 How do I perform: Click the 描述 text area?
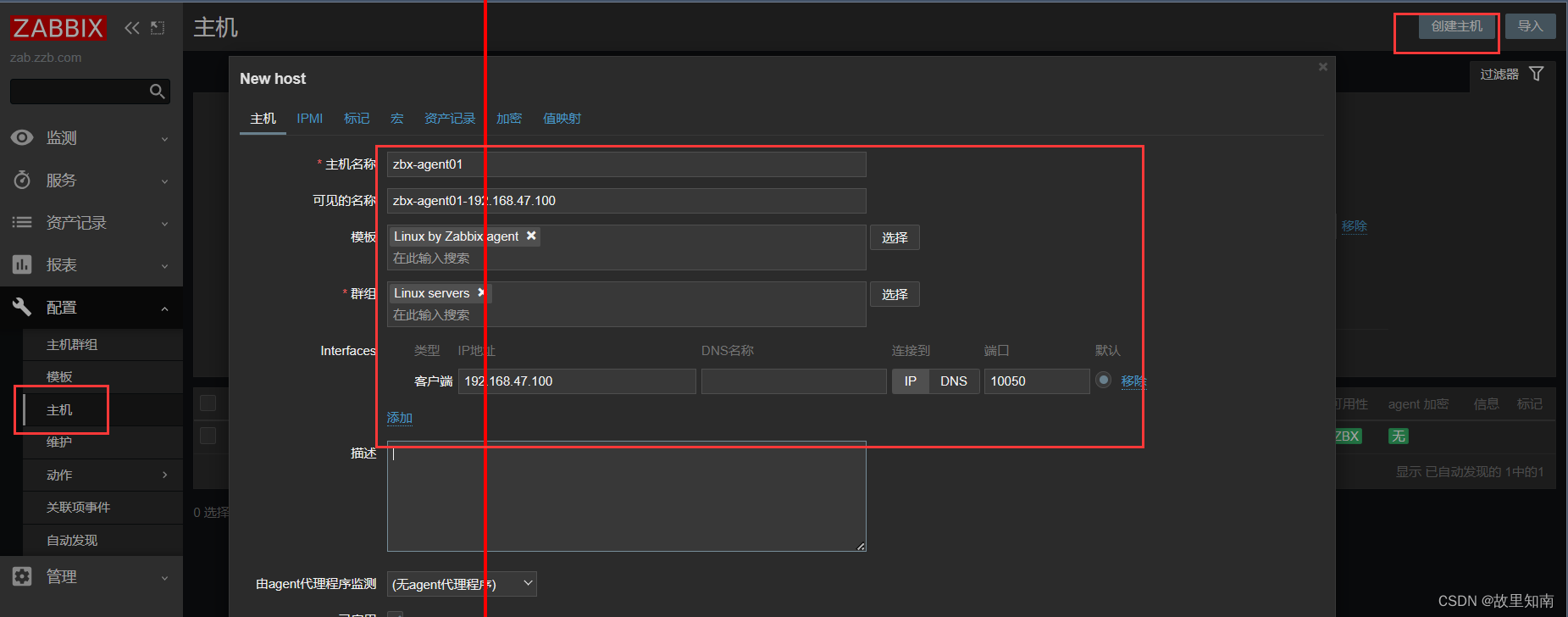(627, 497)
